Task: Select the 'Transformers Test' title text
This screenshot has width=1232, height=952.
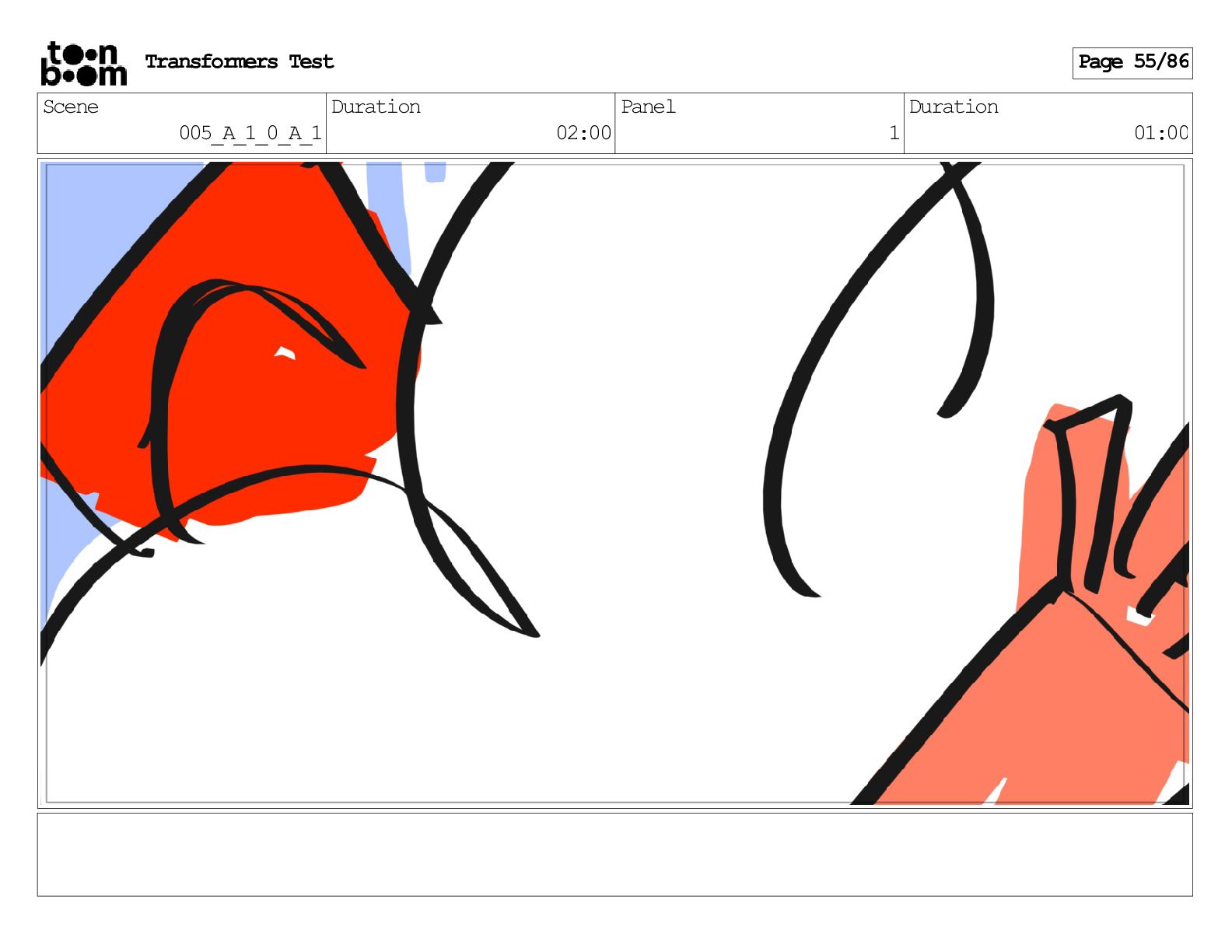Action: click(x=240, y=61)
